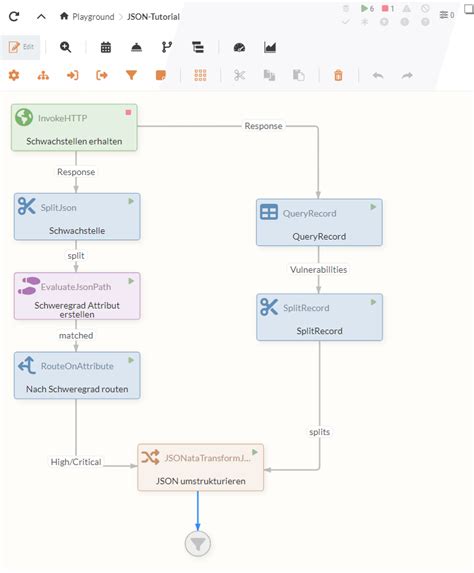Go up one level with the caret icon
The image size is (474, 573).
(41, 16)
